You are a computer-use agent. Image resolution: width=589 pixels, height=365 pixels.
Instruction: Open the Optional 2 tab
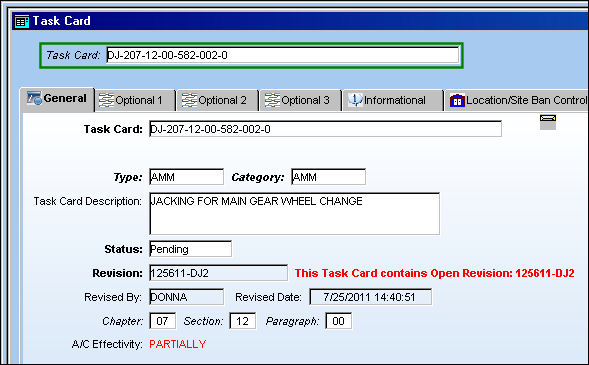(x=218, y=100)
